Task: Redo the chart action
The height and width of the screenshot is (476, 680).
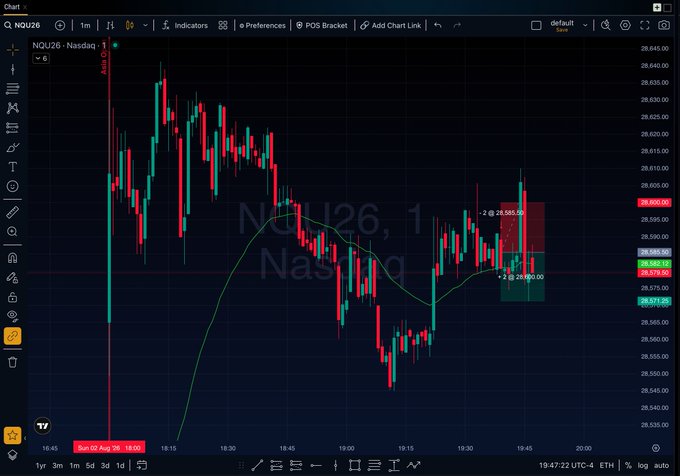Action: pos(457,25)
